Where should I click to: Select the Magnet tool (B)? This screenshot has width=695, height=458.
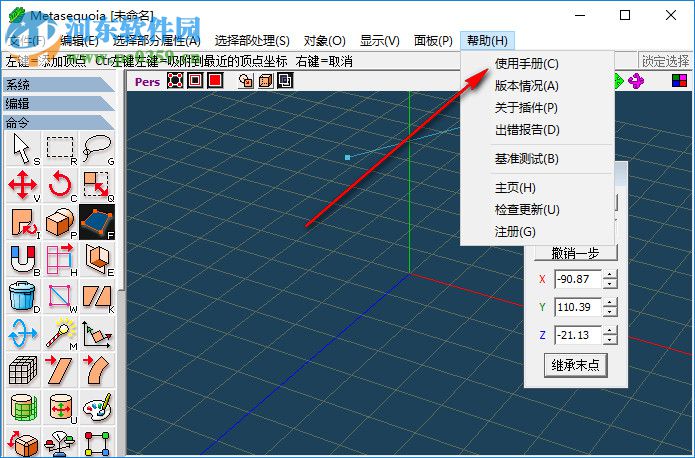[x=23, y=259]
